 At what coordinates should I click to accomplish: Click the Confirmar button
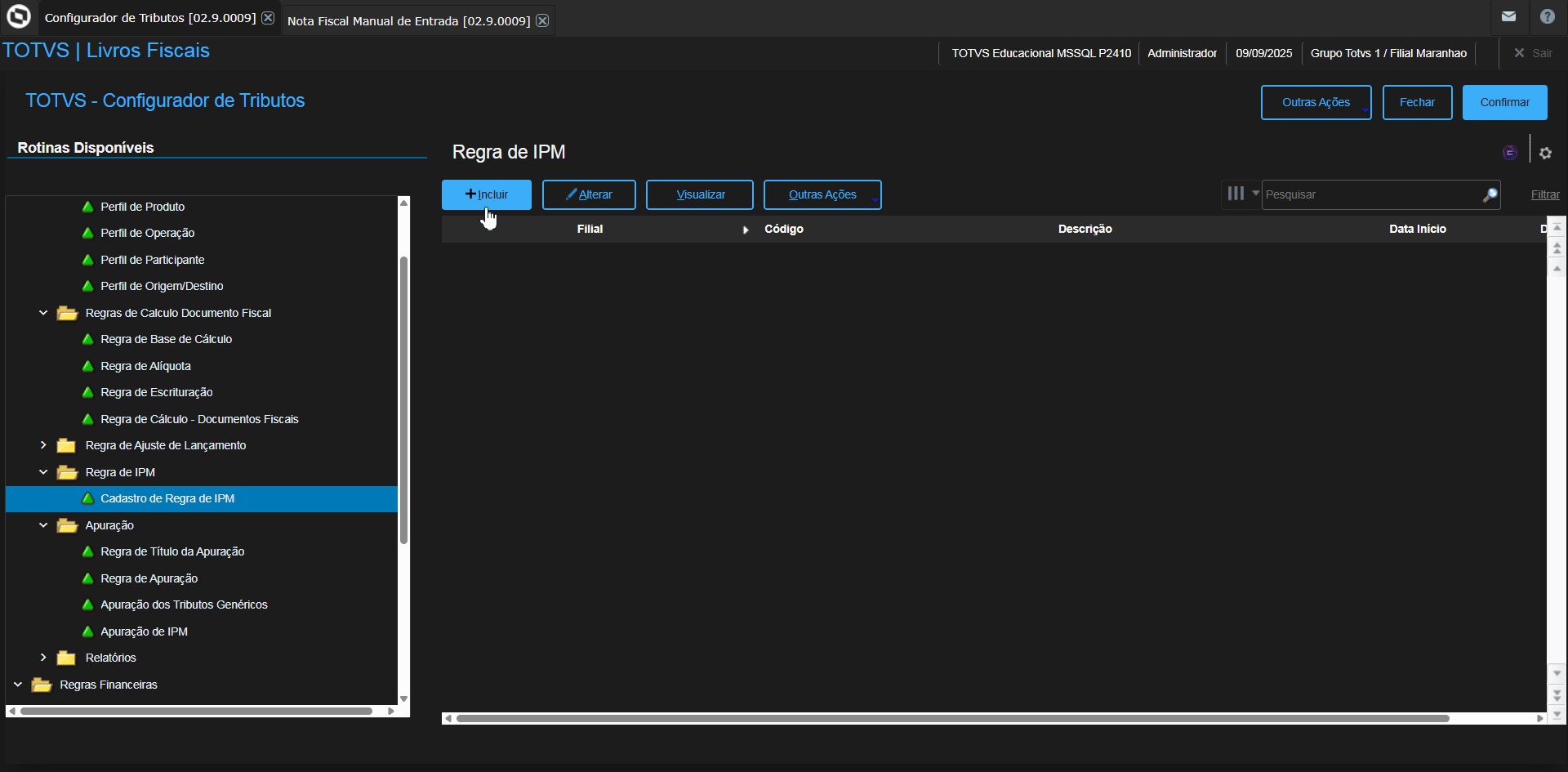pos(1504,102)
